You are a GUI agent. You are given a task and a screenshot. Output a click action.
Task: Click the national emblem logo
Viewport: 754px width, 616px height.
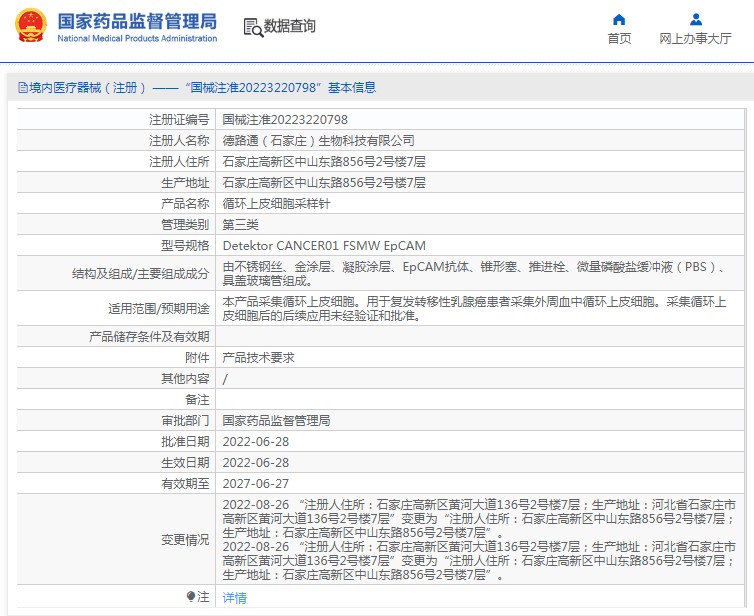(31, 25)
